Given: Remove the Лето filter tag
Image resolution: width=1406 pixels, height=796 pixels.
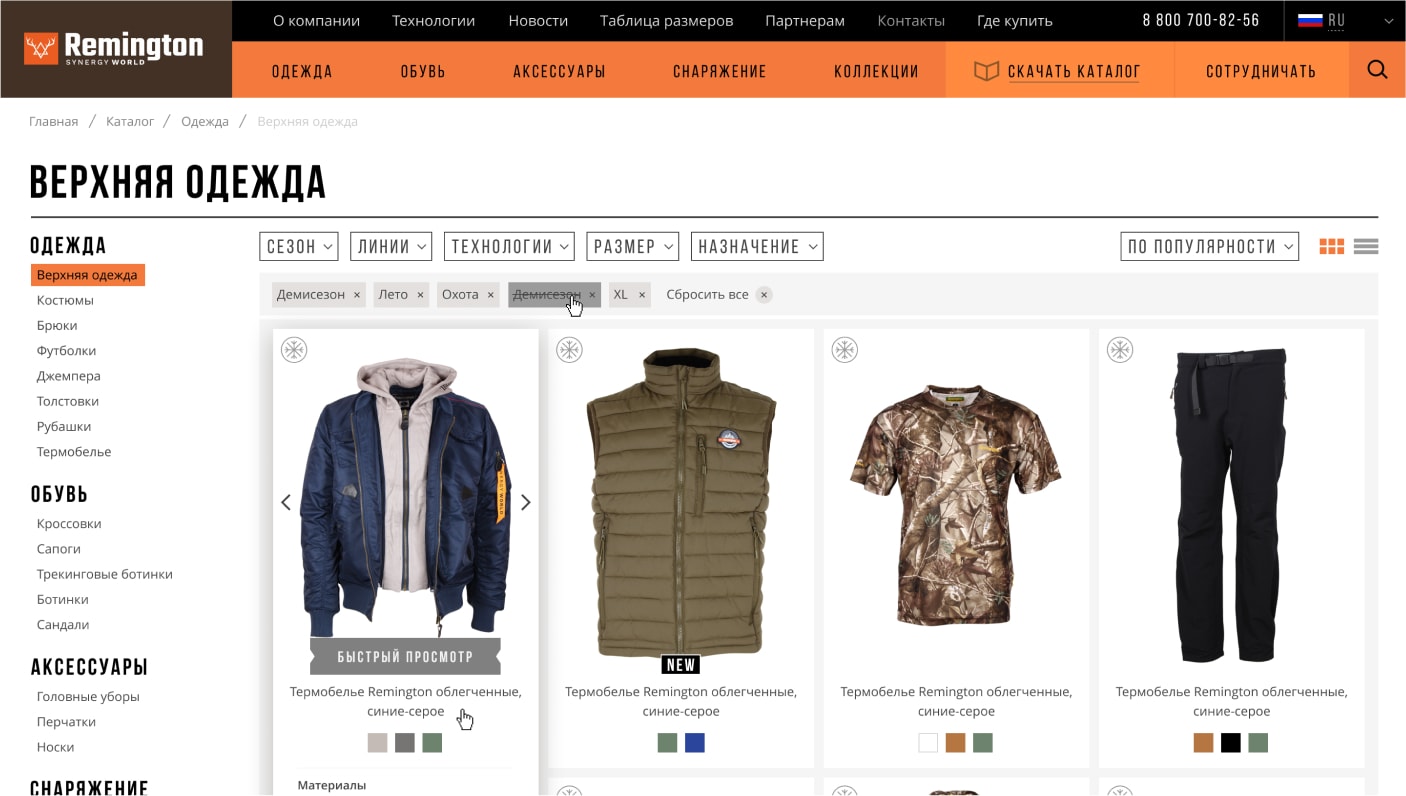Looking at the screenshot, I should coord(420,295).
